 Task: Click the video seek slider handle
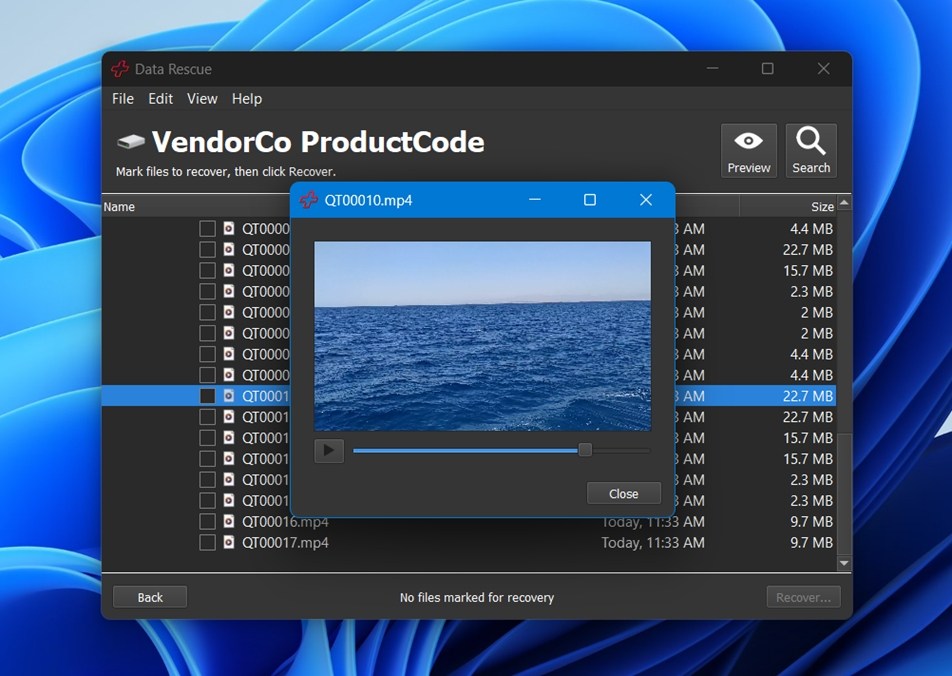pyautogui.click(x=585, y=450)
